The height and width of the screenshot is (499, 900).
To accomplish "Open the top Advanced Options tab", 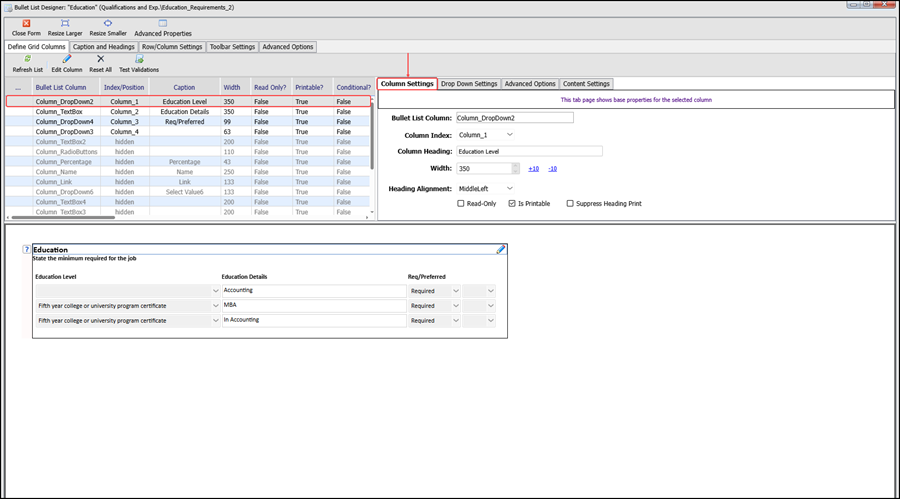I will coord(288,47).
